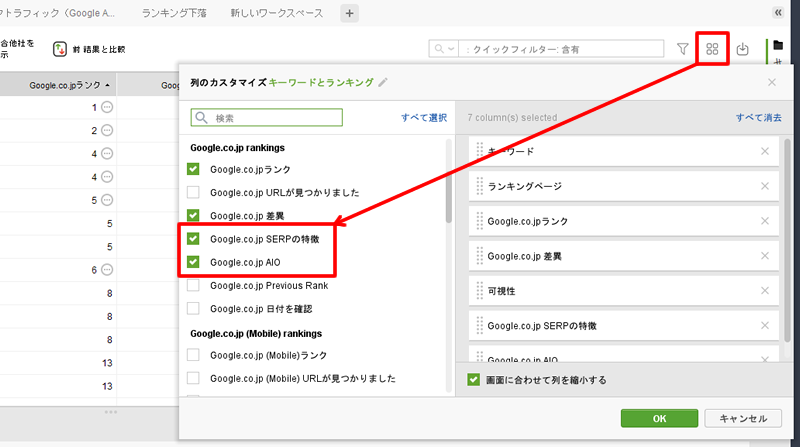Click the add new workspace plus icon

click(x=349, y=13)
